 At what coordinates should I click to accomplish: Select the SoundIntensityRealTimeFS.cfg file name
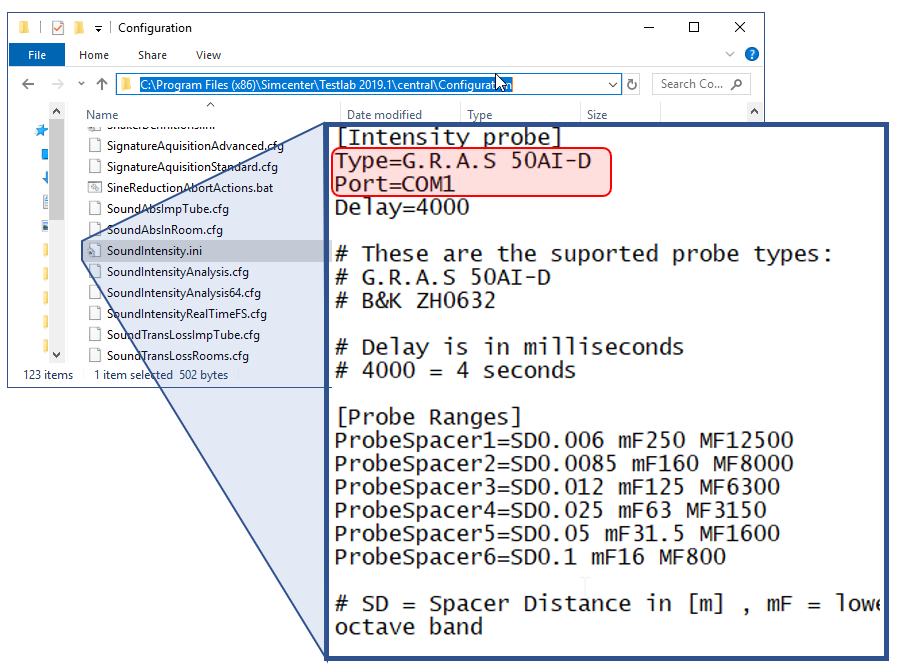[187, 314]
